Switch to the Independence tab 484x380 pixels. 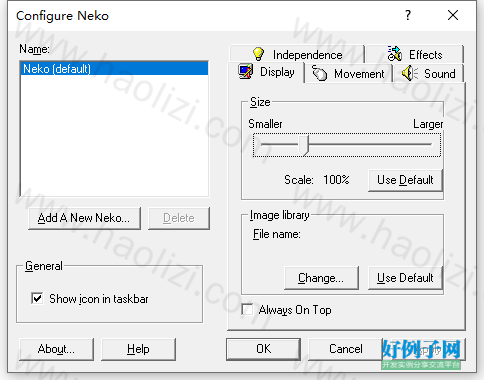[297, 54]
